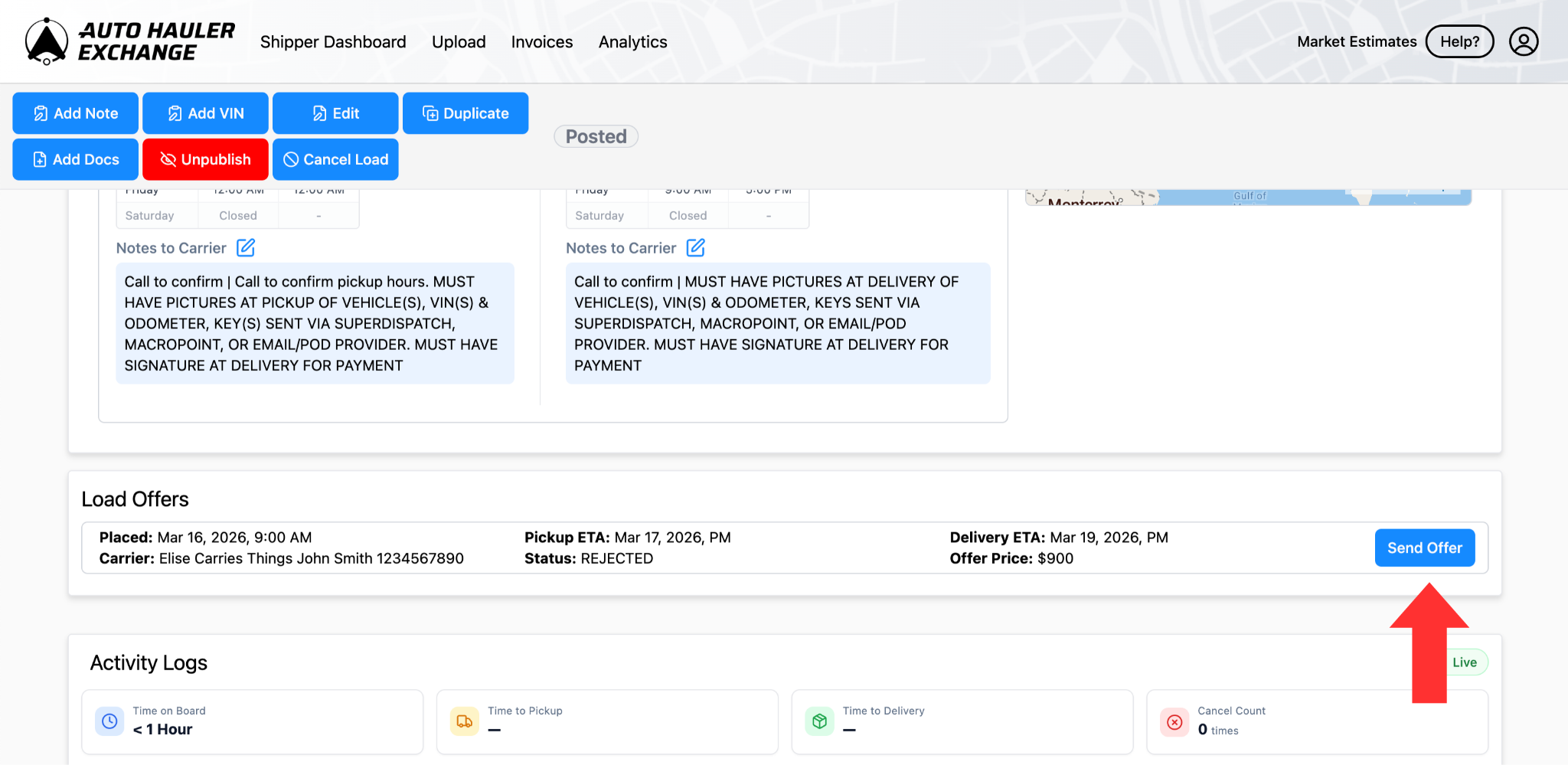
Task: Unpublish the posted load
Action: tap(205, 159)
